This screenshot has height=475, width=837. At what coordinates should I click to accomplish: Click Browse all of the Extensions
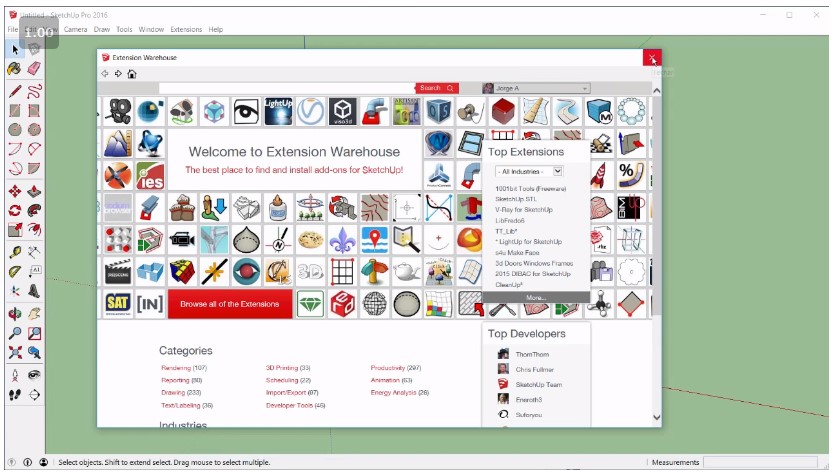click(230, 304)
